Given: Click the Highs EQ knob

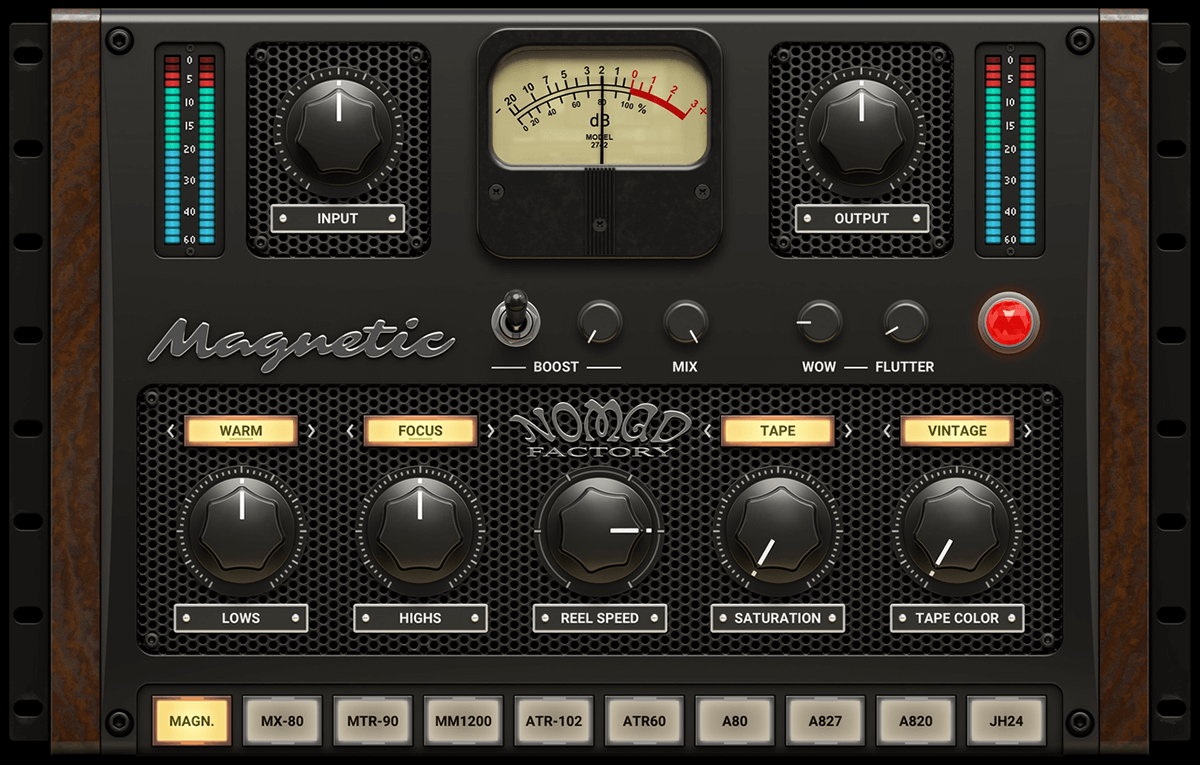Looking at the screenshot, I should click(x=419, y=526).
